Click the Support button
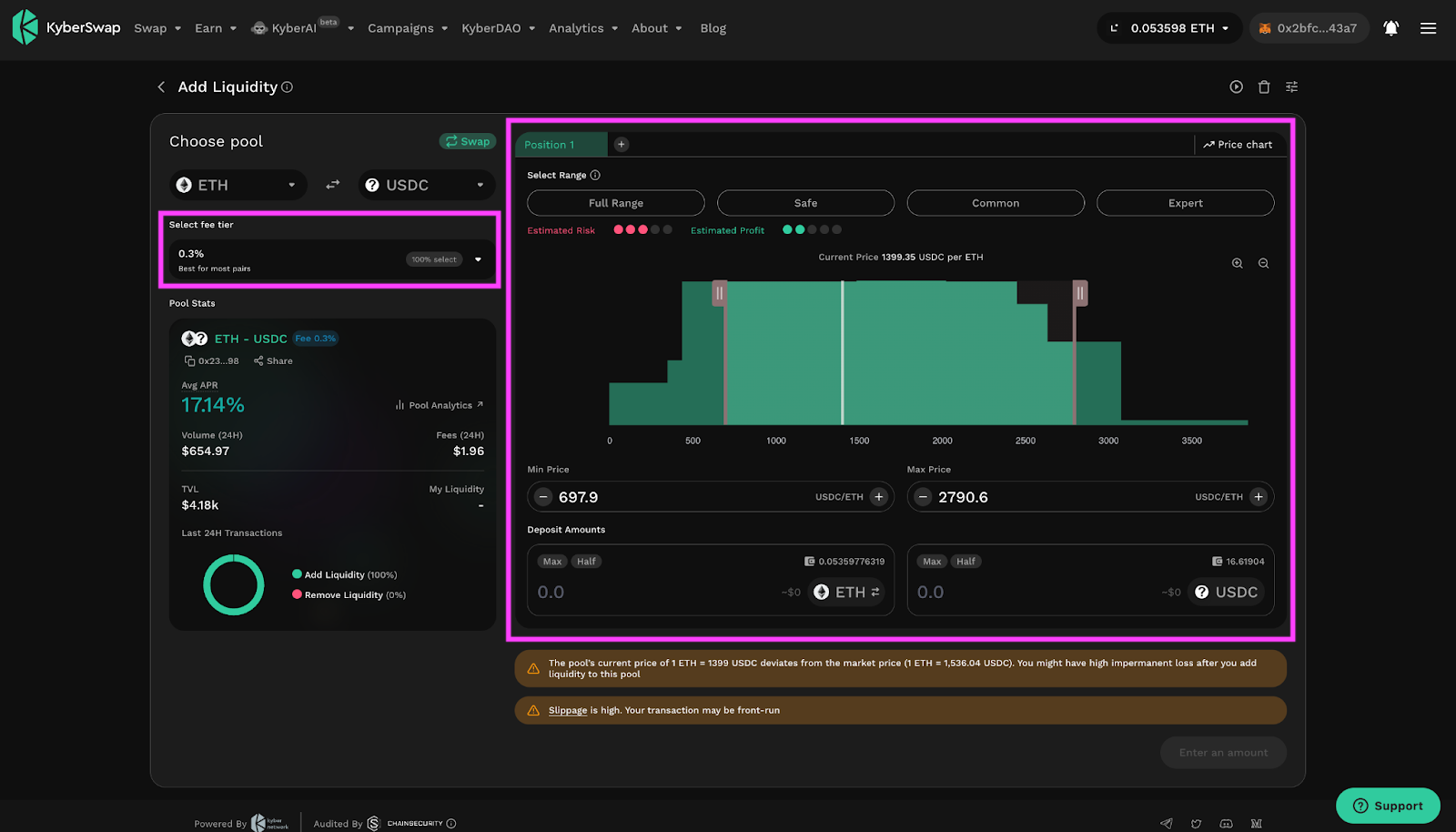Screen dimensions: 1456x832 [x=1388, y=806]
